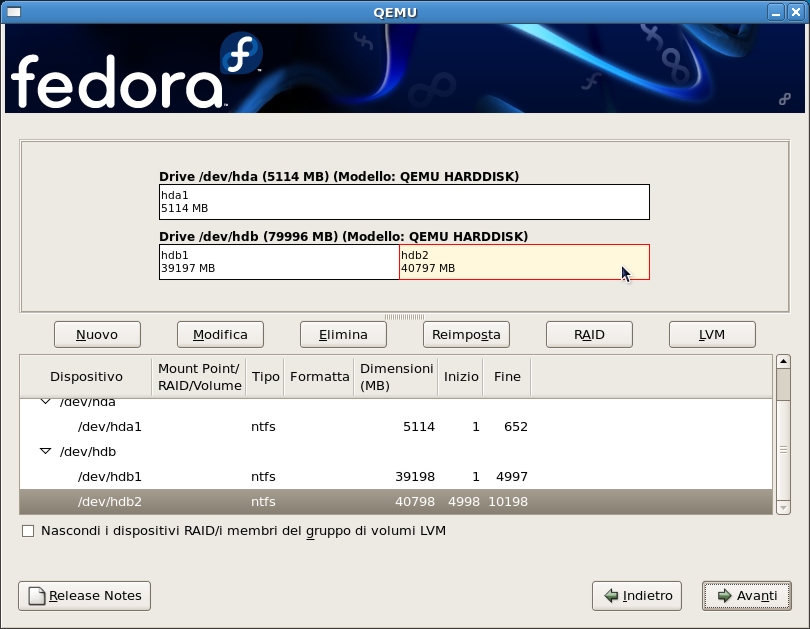Click end value 652 in hda1 row
This screenshot has height=629, width=810.
[516, 427]
